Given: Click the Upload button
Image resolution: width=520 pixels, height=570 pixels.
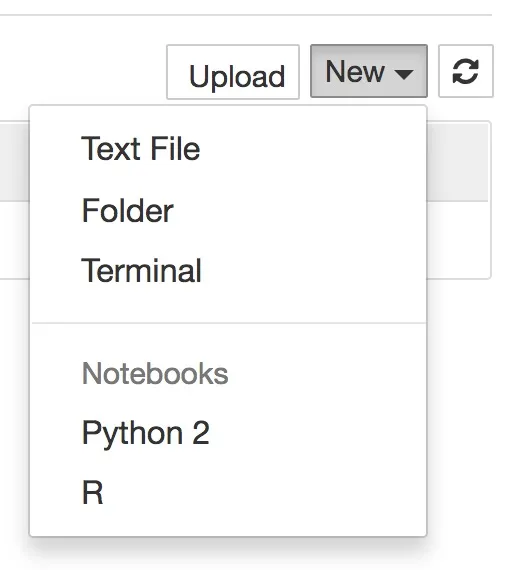Looking at the screenshot, I should pyautogui.click(x=233, y=72).
